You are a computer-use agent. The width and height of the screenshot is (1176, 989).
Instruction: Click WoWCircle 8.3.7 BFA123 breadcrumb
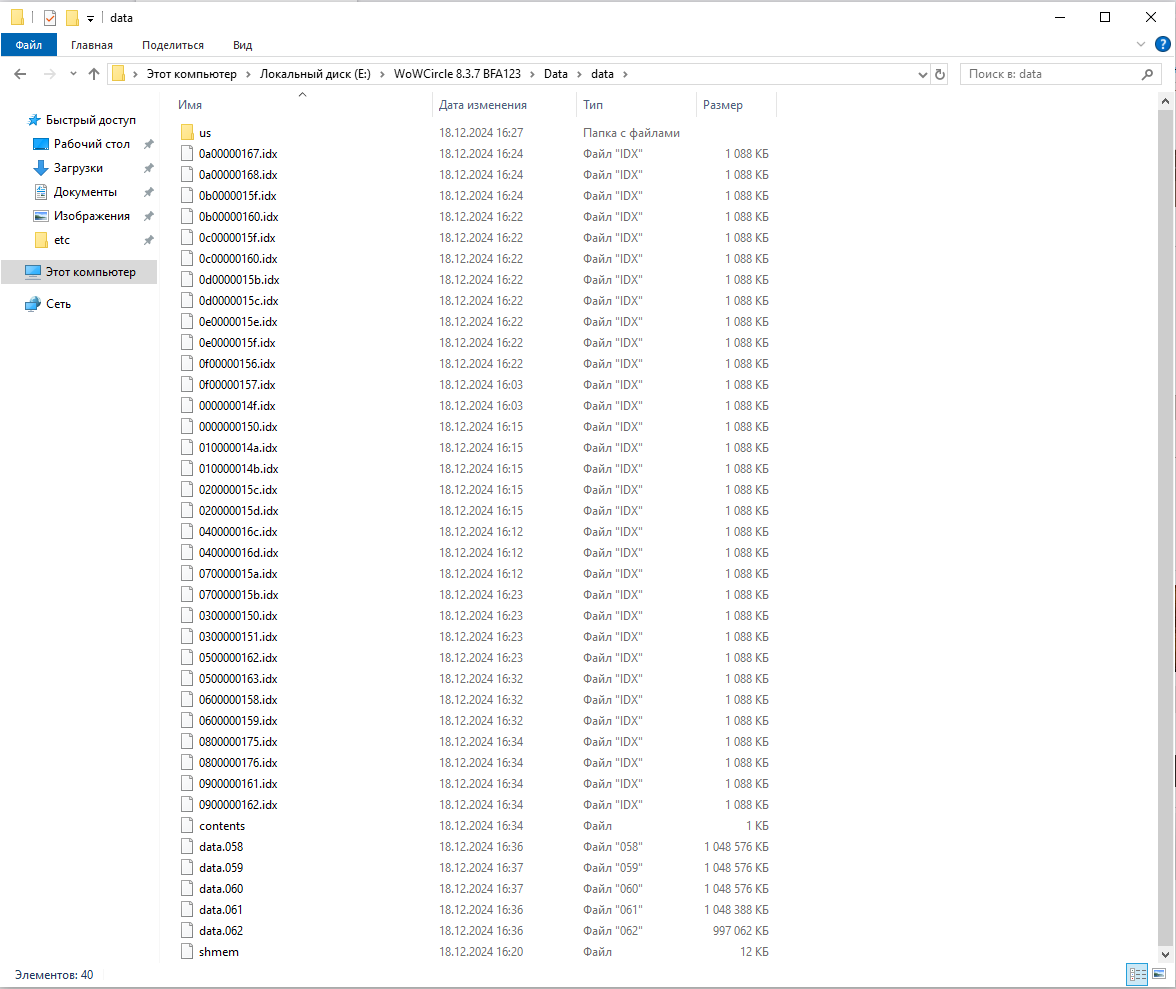point(459,74)
